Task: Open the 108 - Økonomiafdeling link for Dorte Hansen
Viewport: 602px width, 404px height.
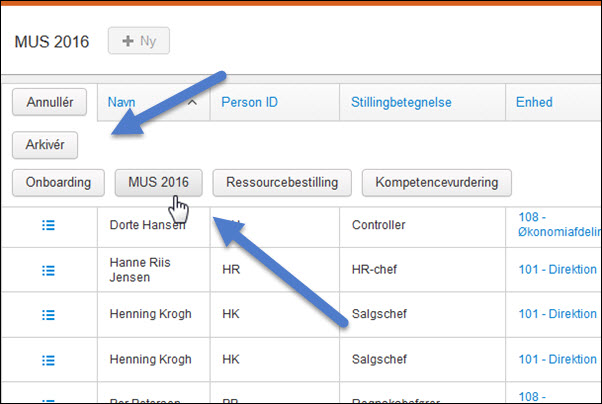Action: [557, 225]
